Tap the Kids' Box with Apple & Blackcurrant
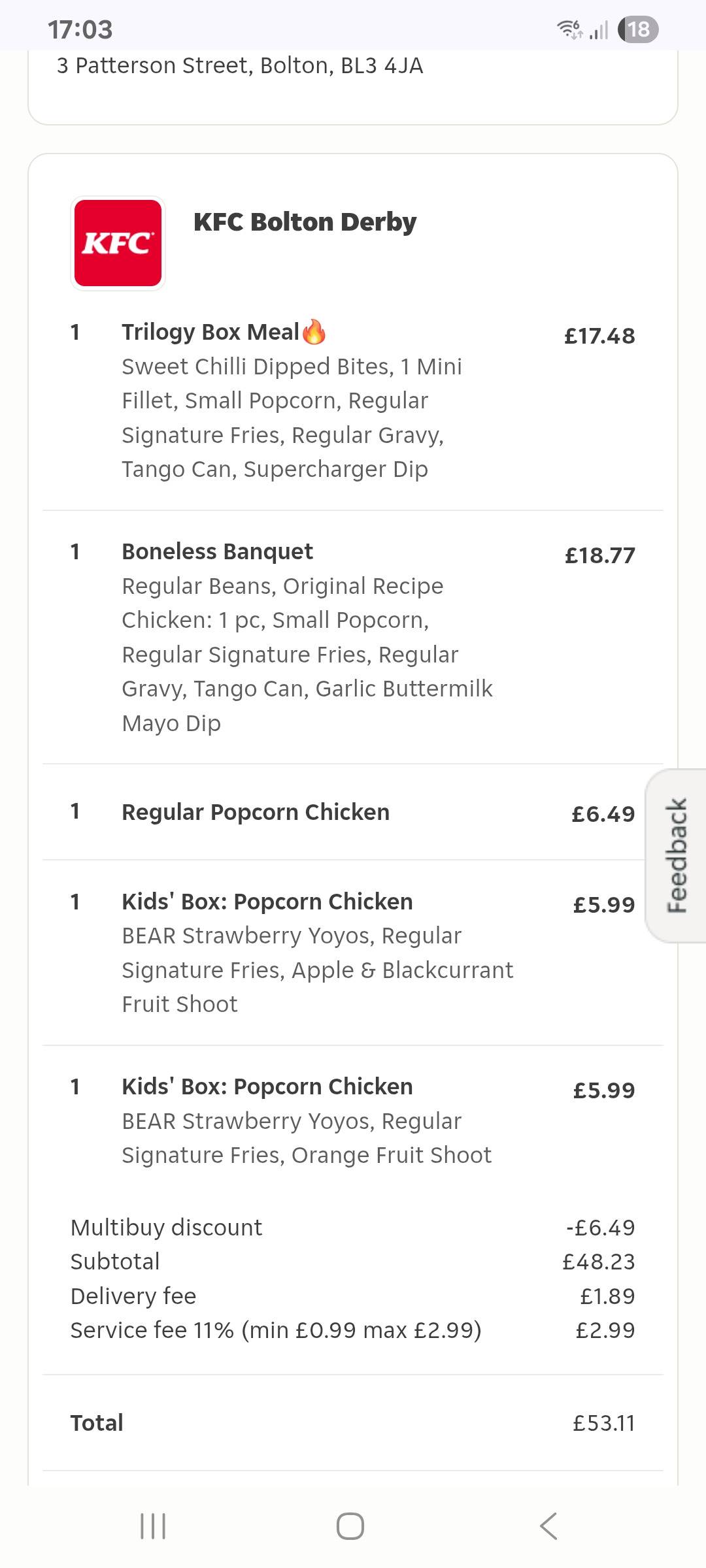The height and width of the screenshot is (1568, 706). [267, 902]
